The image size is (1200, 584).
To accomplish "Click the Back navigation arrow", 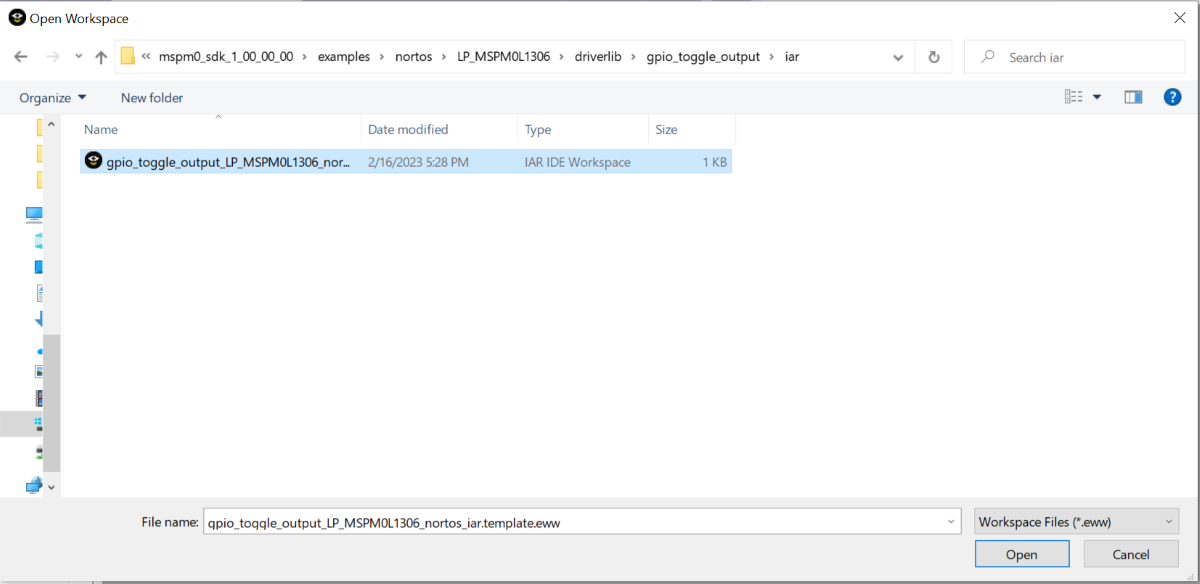I will [21, 57].
